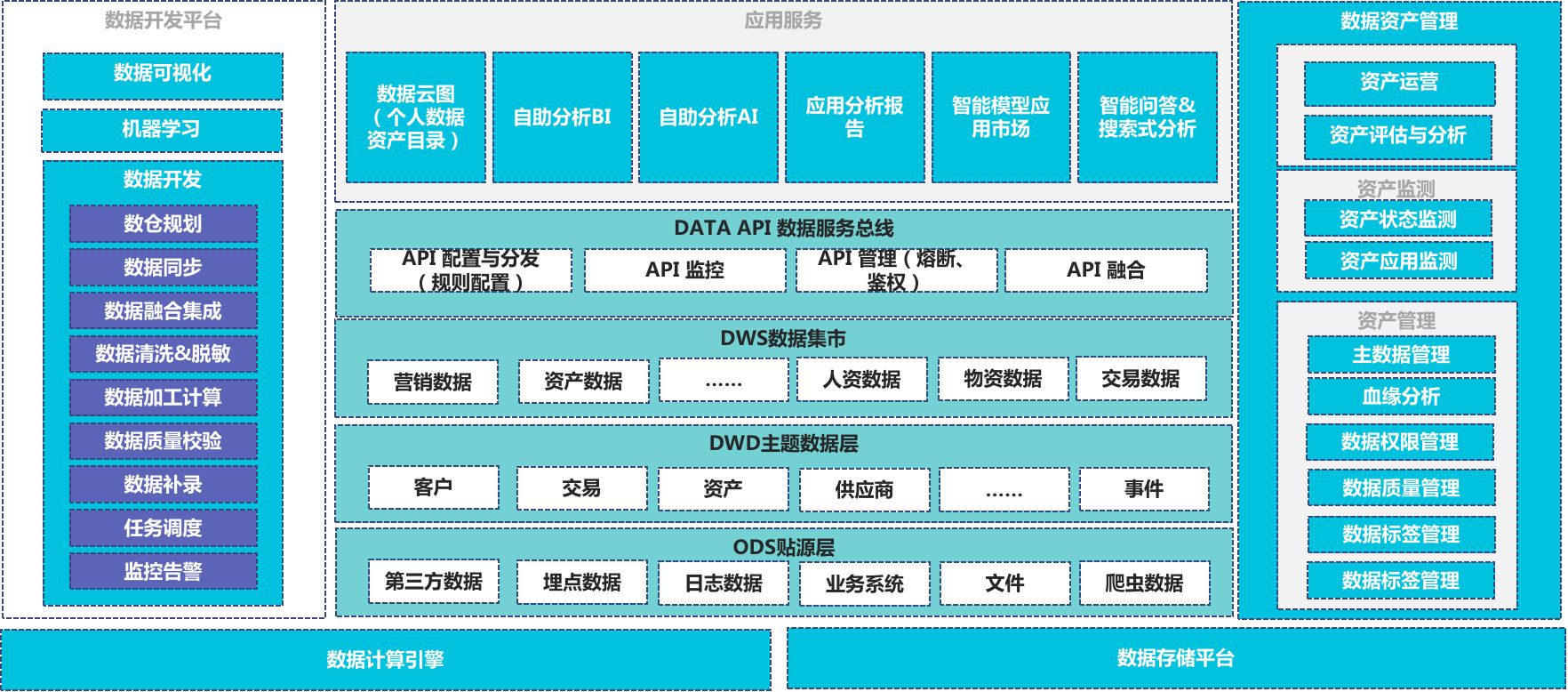Click the 数据可视化 box
The image size is (1568, 692).
coord(163,76)
